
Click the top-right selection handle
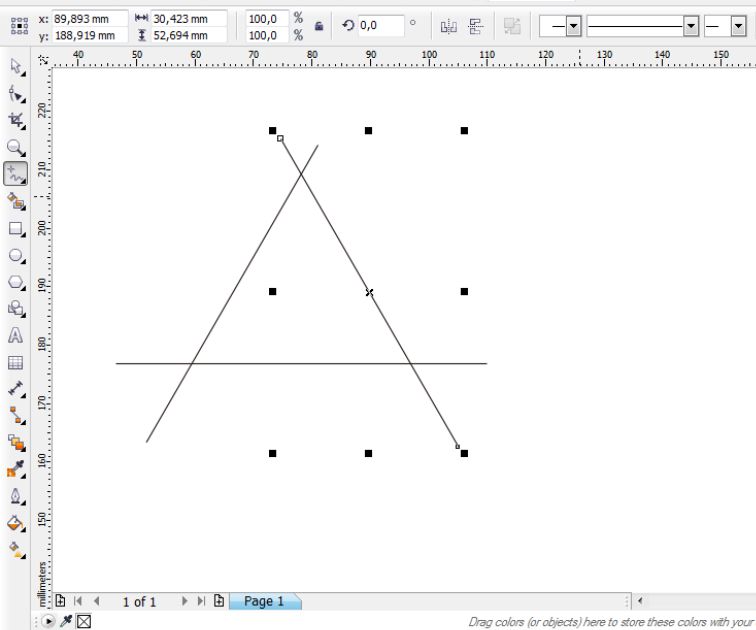point(464,131)
